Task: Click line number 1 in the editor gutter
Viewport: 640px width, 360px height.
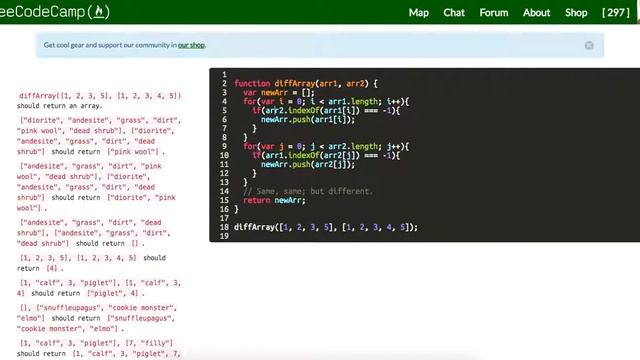Action: click(x=224, y=75)
